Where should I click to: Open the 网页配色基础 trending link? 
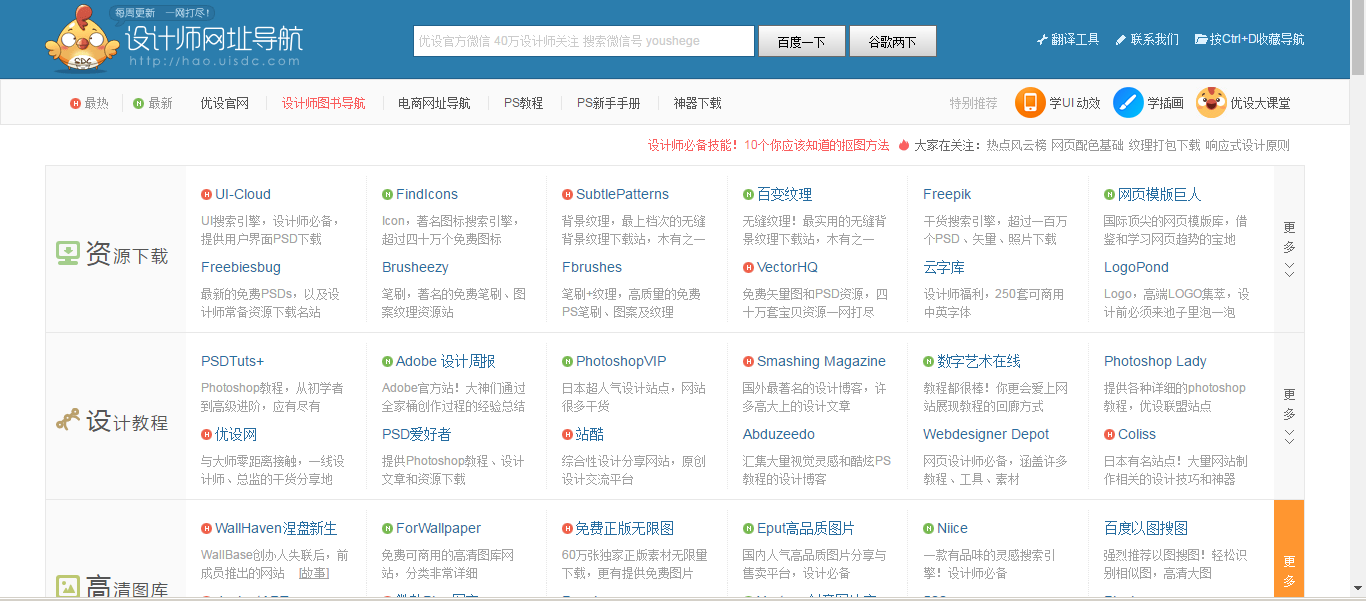1087,145
